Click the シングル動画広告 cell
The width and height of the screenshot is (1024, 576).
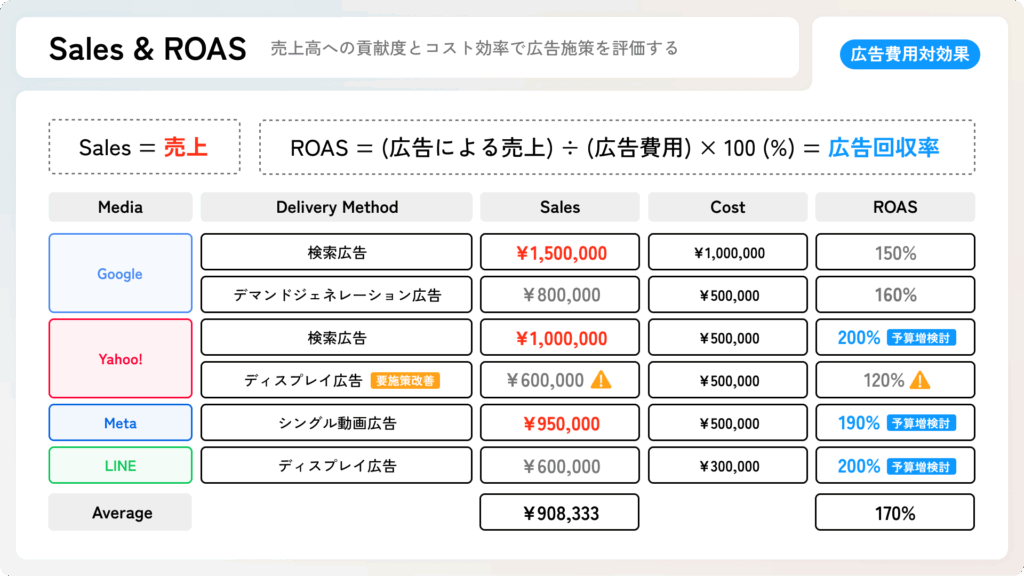[x=336, y=423]
